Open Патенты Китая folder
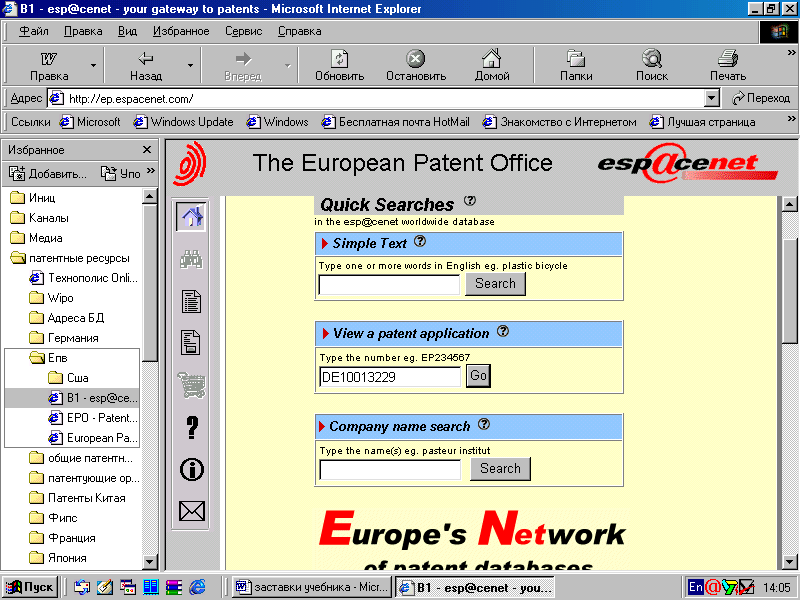Viewport: 800px width, 600px height. coord(78,498)
